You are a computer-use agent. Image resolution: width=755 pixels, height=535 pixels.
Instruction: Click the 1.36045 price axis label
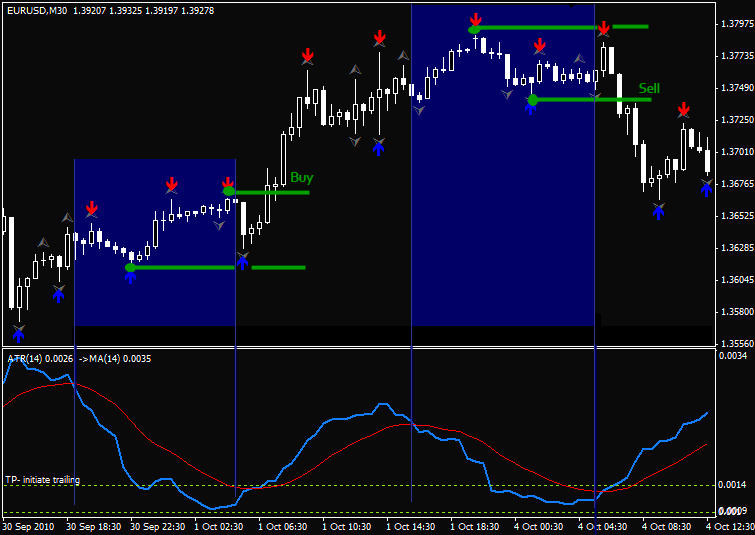click(736, 280)
